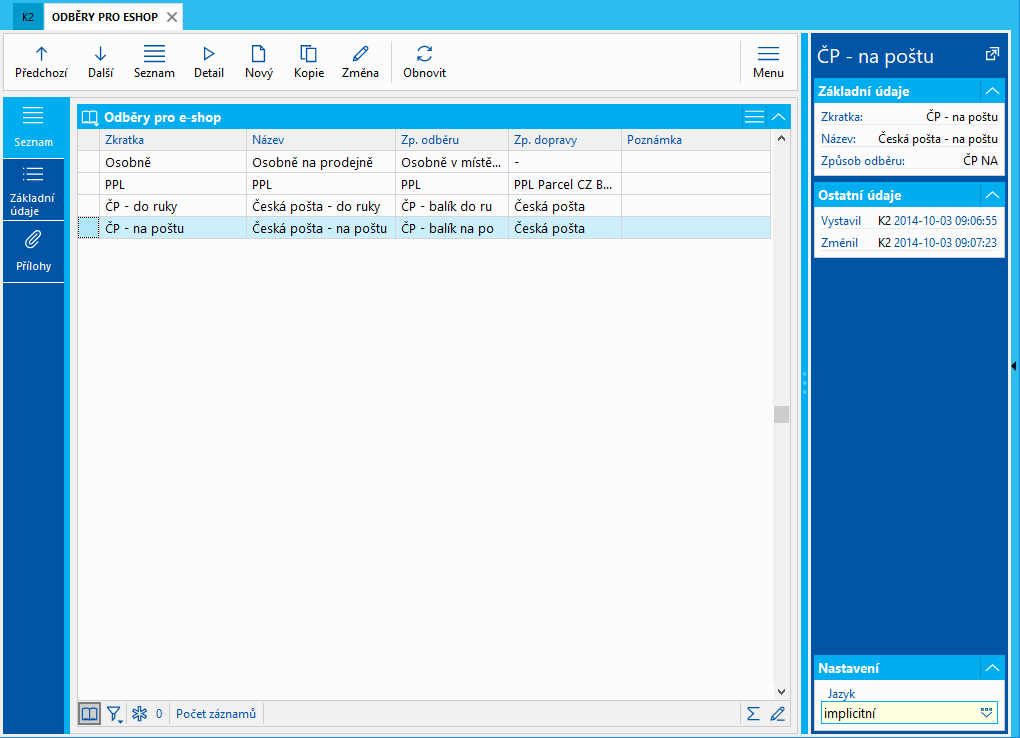The image size is (1020, 738).
Task: Open the Jazyk implicitní dropdown
Action: pyautogui.click(x=986, y=713)
